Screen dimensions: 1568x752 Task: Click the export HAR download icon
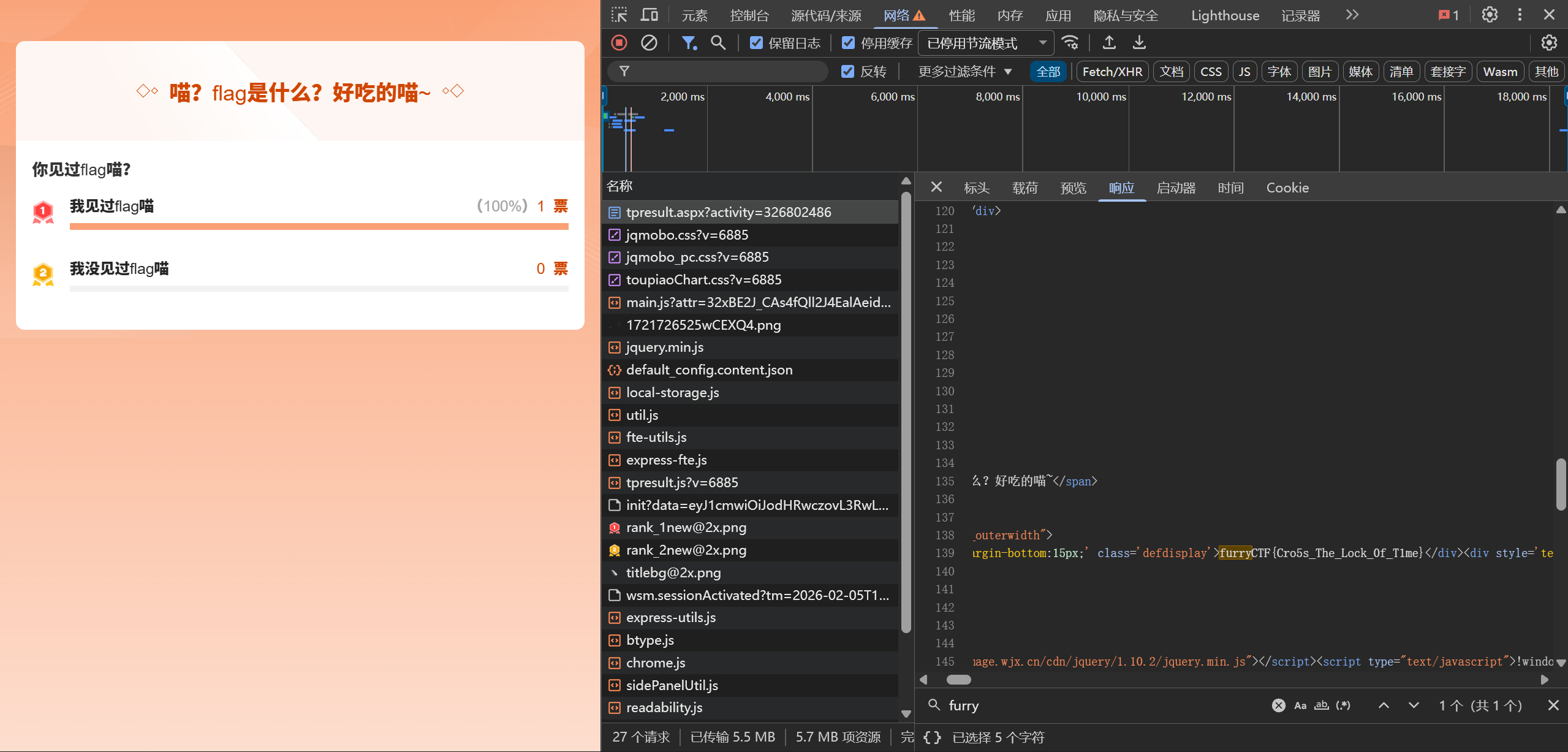1138,42
